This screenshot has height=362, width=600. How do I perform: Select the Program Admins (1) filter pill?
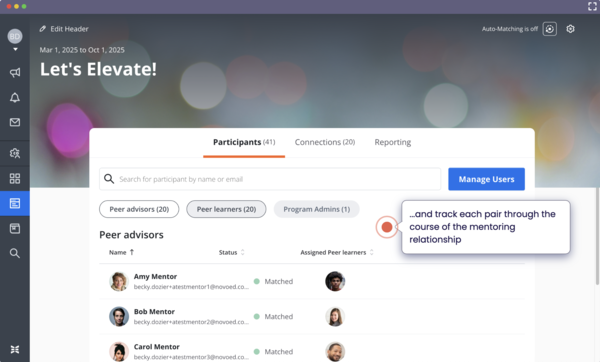(x=316, y=209)
